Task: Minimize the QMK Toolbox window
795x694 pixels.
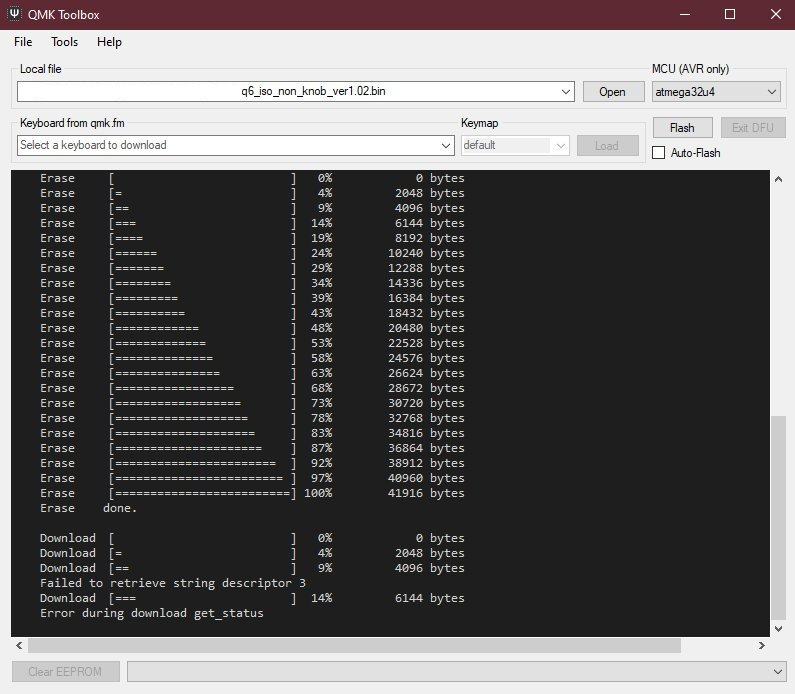Action: (x=685, y=14)
